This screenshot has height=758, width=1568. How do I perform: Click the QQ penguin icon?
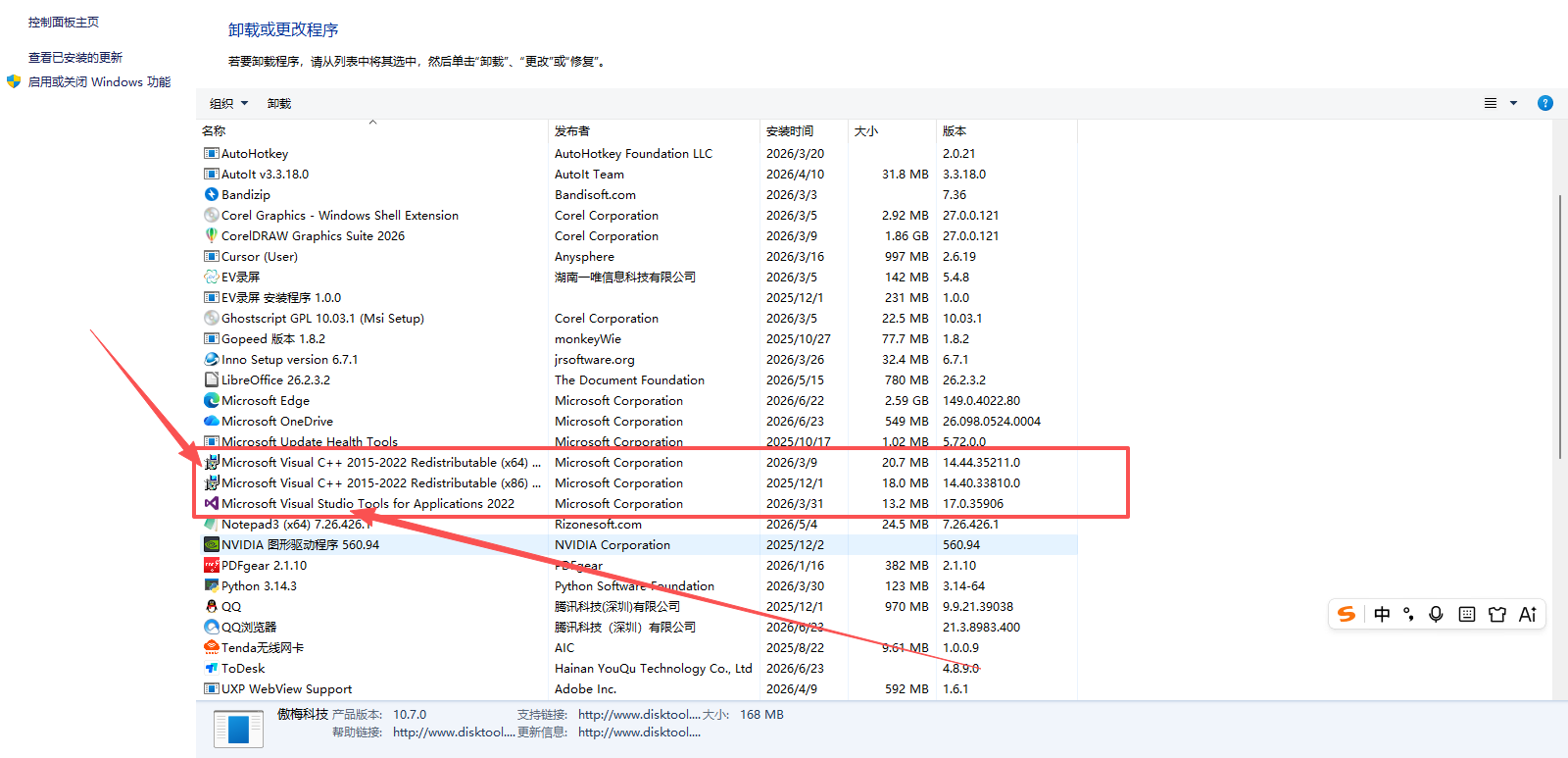211,606
